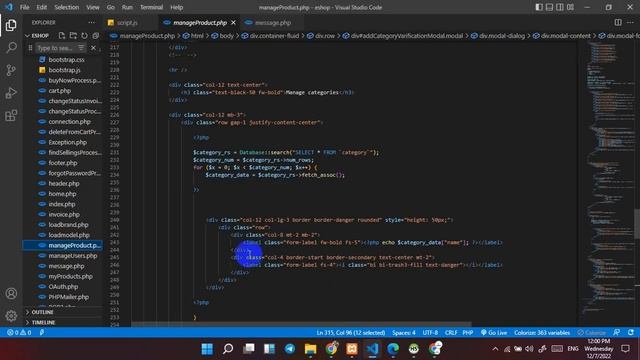Viewport: 640px width, 360px height.
Task: Open Explorer more actions ellipsis
Action: point(91,22)
